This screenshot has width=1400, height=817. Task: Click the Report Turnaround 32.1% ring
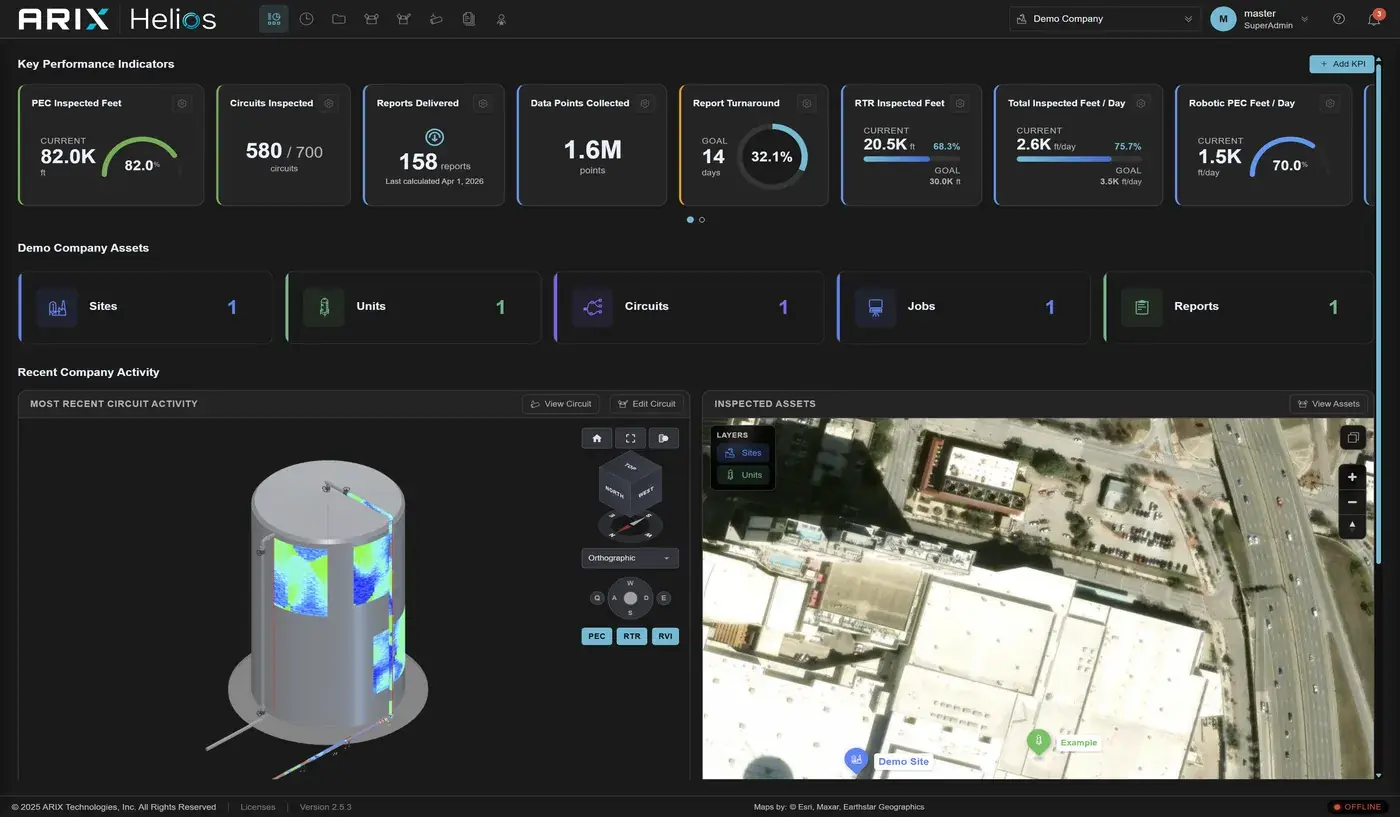pos(772,156)
